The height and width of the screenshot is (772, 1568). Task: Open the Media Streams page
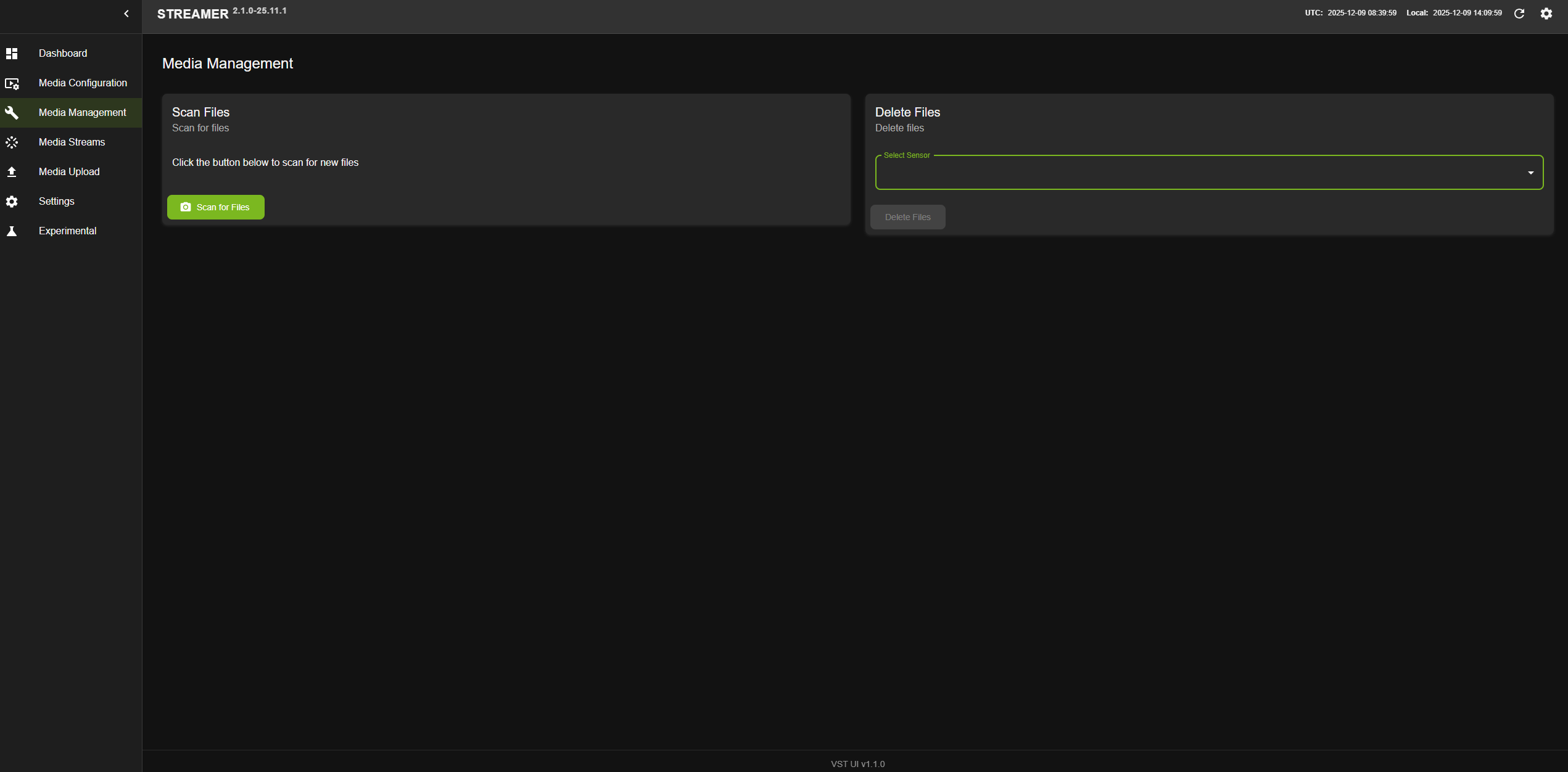72,142
